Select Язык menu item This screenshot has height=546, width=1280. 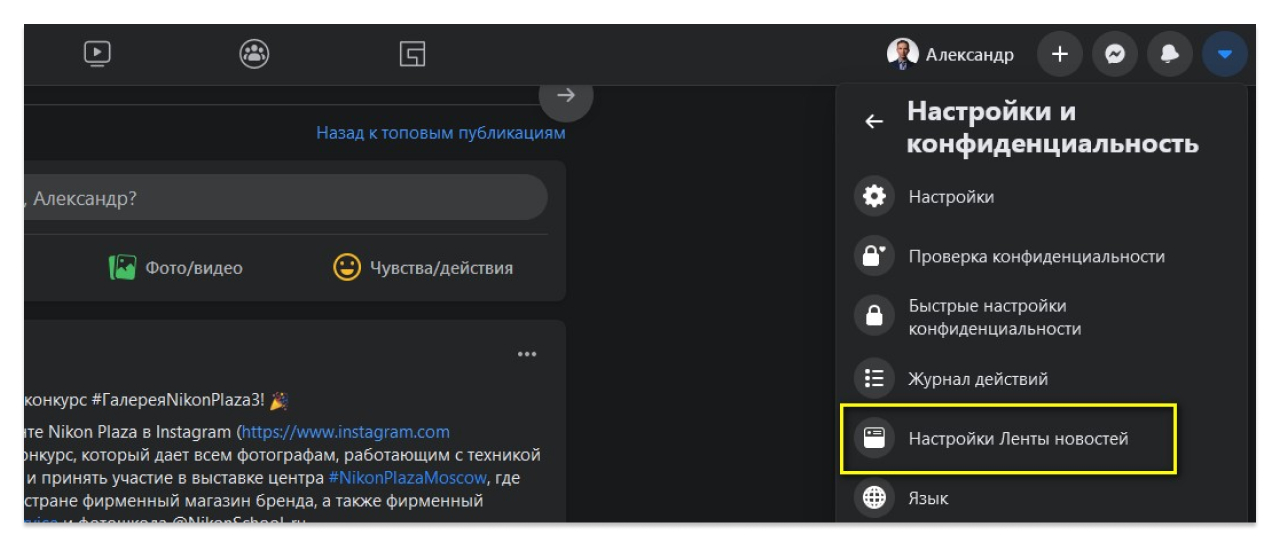click(928, 498)
